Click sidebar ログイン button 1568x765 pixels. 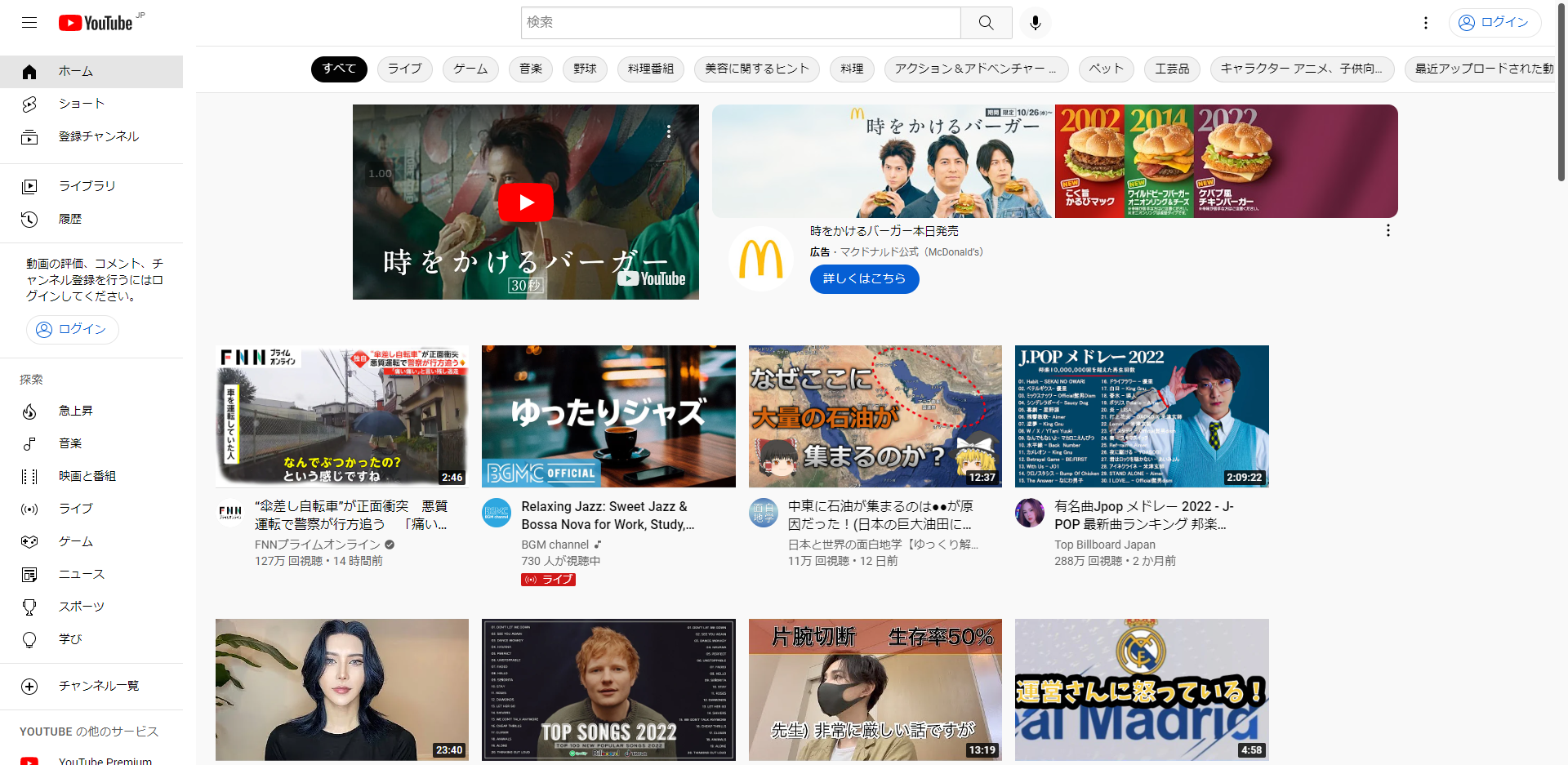click(x=73, y=329)
